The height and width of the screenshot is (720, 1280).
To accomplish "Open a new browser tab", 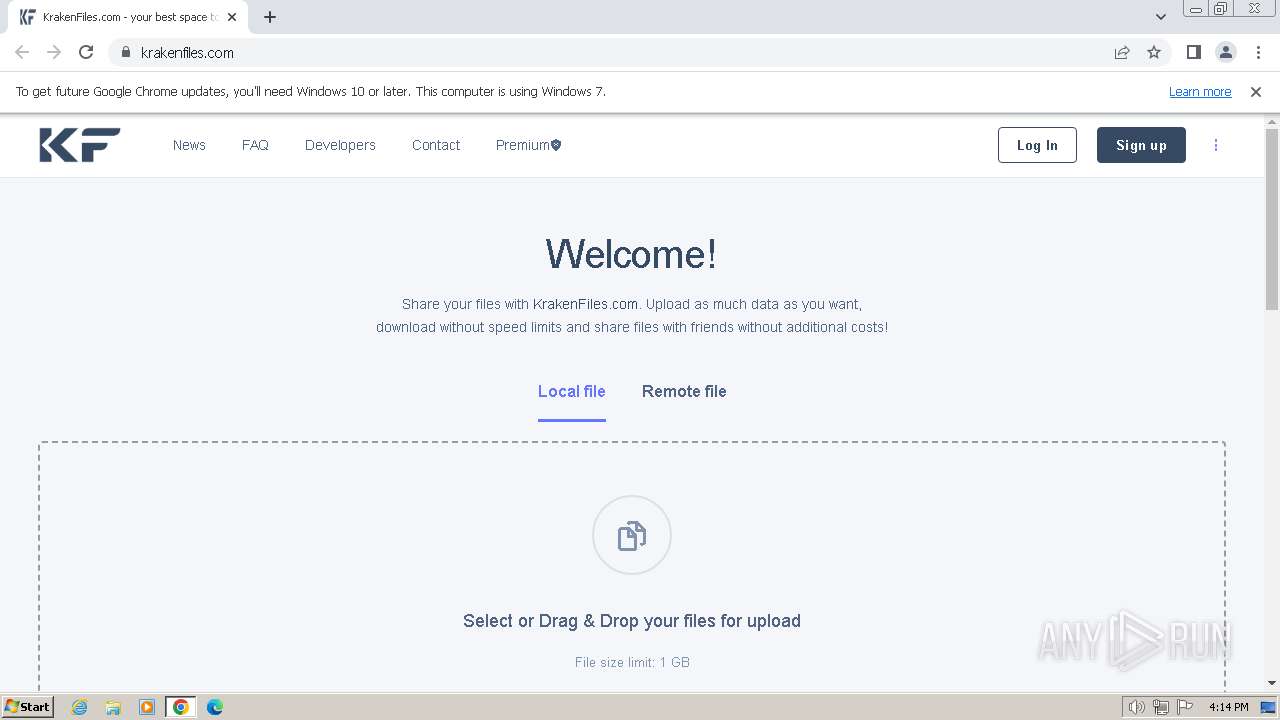I will tap(270, 17).
